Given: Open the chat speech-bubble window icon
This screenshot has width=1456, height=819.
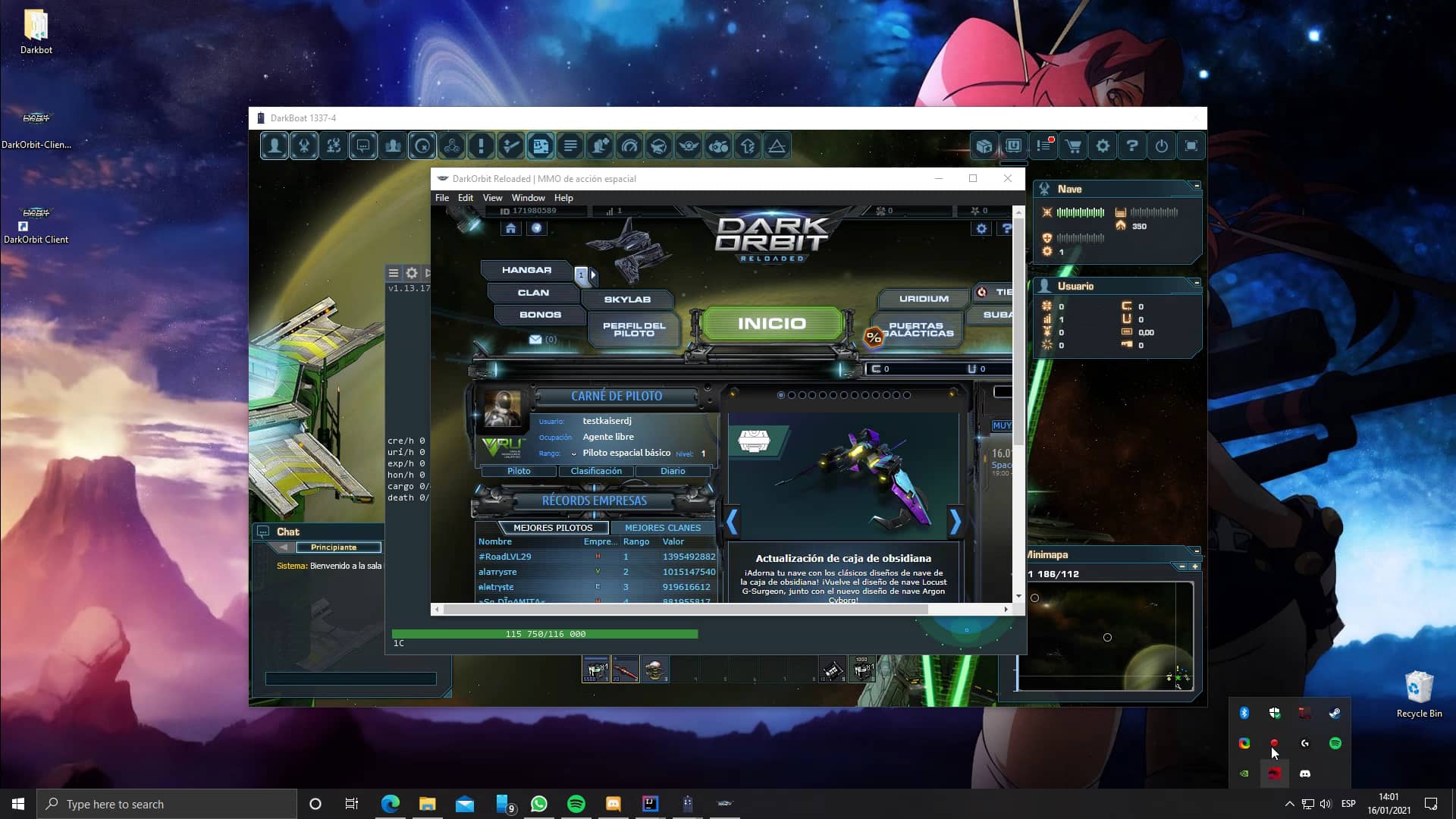Looking at the screenshot, I should tap(363, 146).
